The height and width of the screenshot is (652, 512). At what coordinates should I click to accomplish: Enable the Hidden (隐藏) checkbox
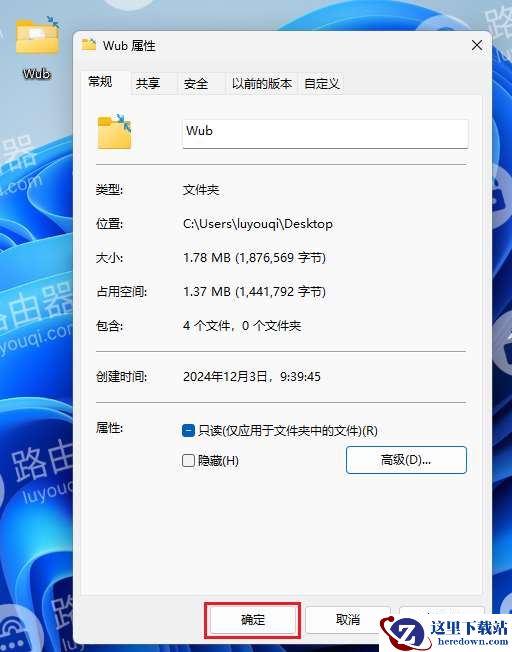[188, 460]
